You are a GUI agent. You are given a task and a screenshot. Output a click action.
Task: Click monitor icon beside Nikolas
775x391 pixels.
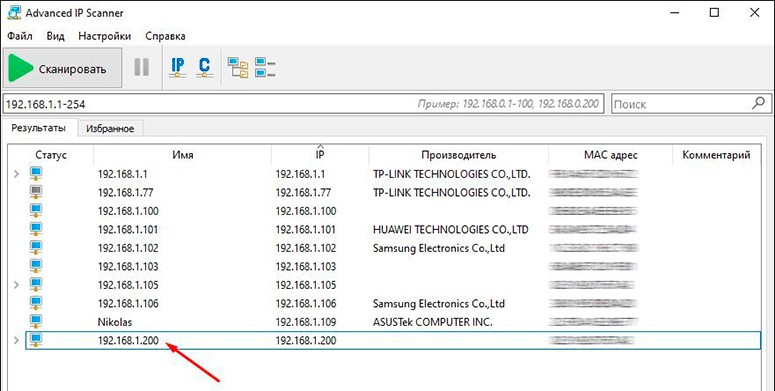point(36,321)
